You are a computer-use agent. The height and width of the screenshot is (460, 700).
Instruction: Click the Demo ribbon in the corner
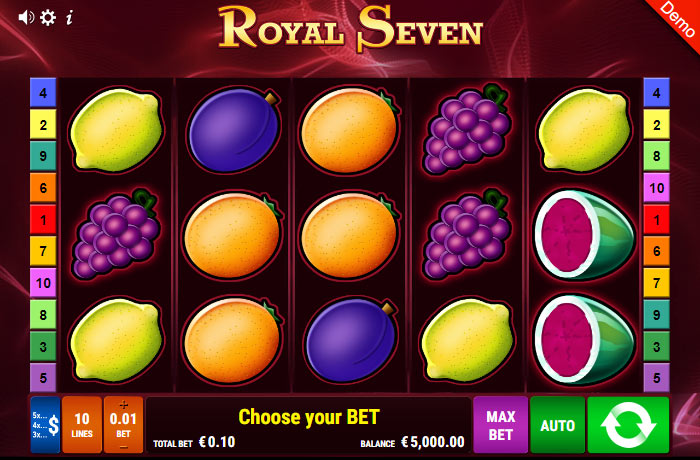[x=675, y=20]
